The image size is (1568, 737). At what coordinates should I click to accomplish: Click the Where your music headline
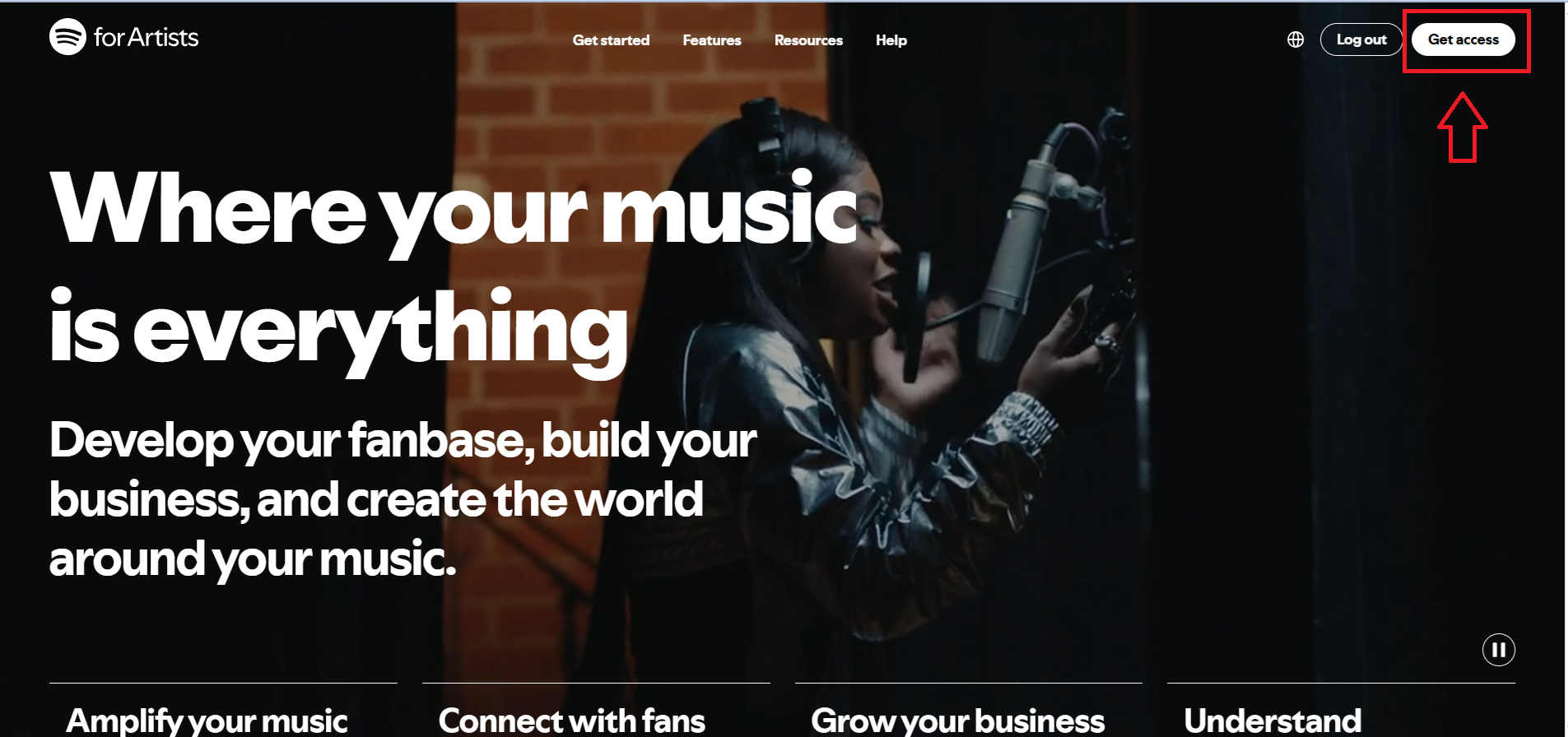(454, 211)
